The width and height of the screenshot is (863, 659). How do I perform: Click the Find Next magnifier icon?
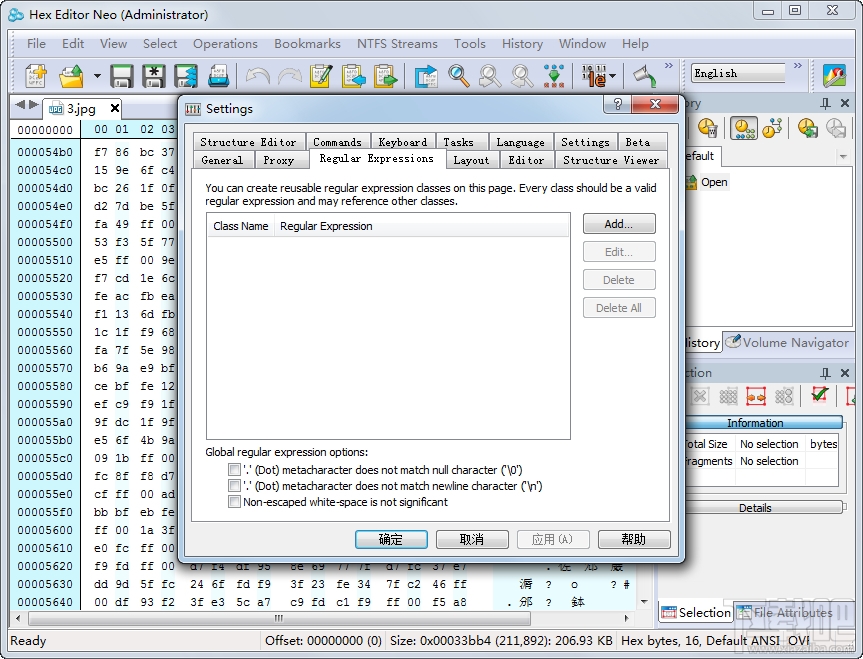490,76
